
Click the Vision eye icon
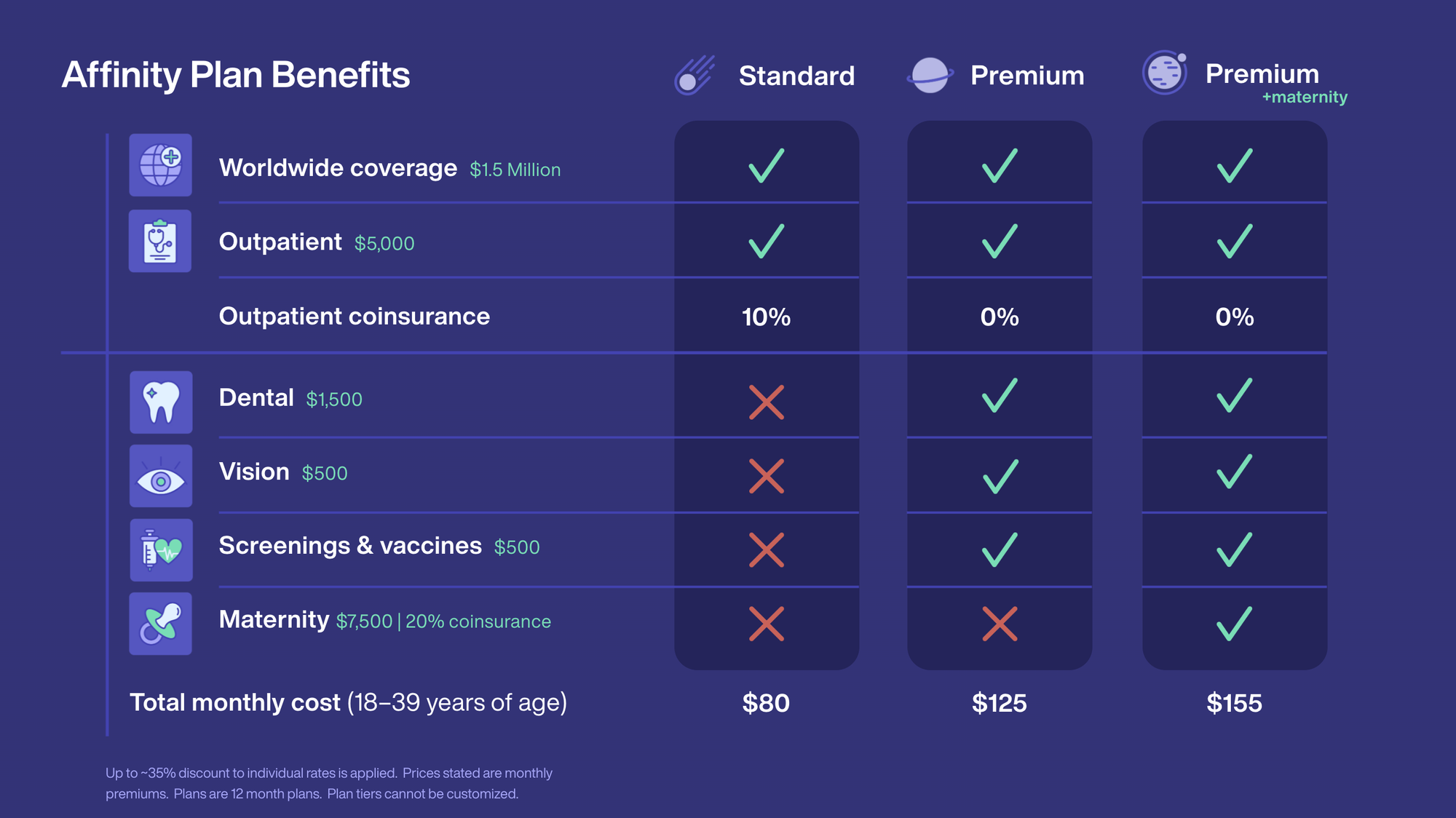[161, 477]
